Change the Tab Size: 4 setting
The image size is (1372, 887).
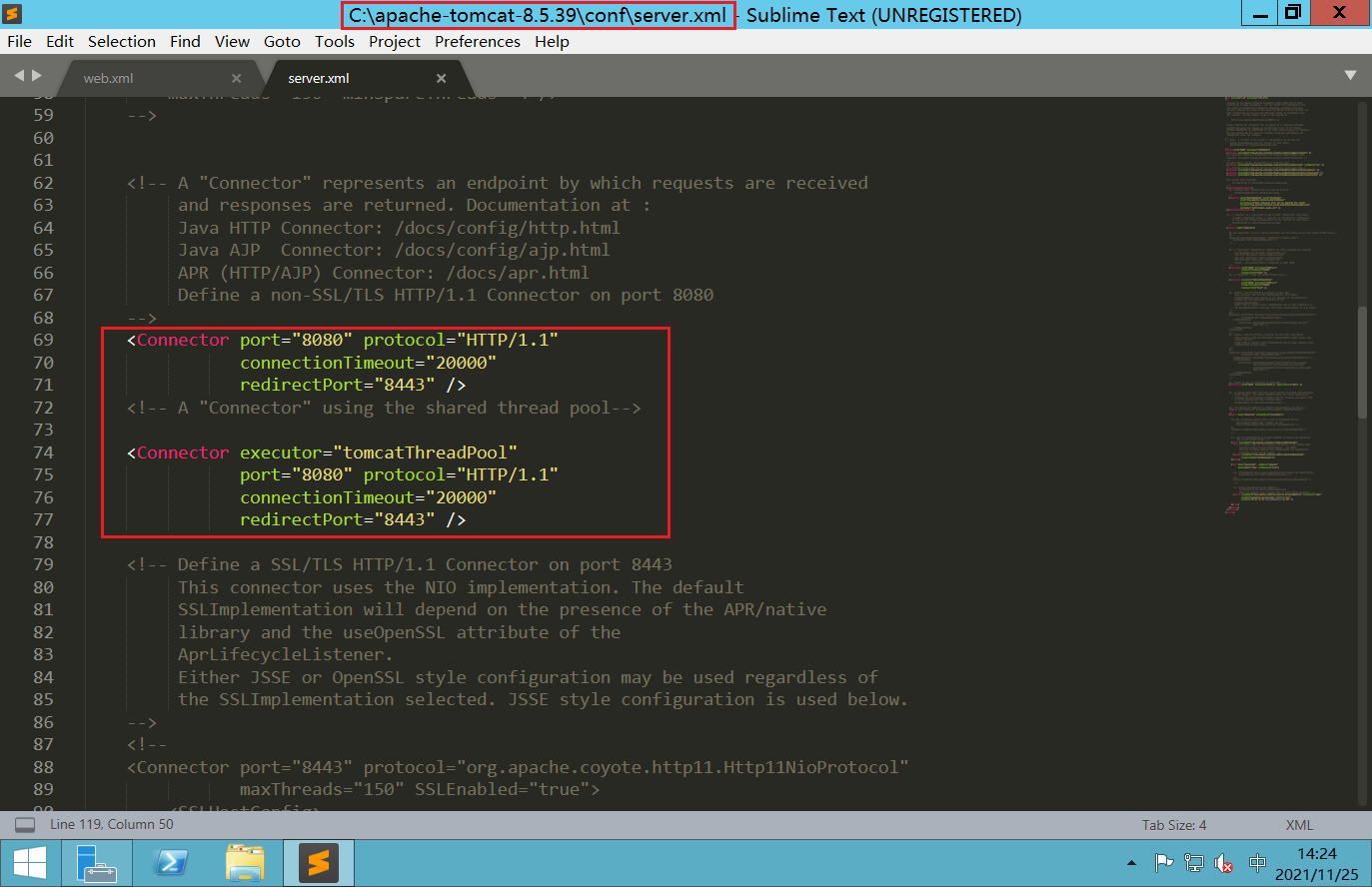(x=1174, y=825)
